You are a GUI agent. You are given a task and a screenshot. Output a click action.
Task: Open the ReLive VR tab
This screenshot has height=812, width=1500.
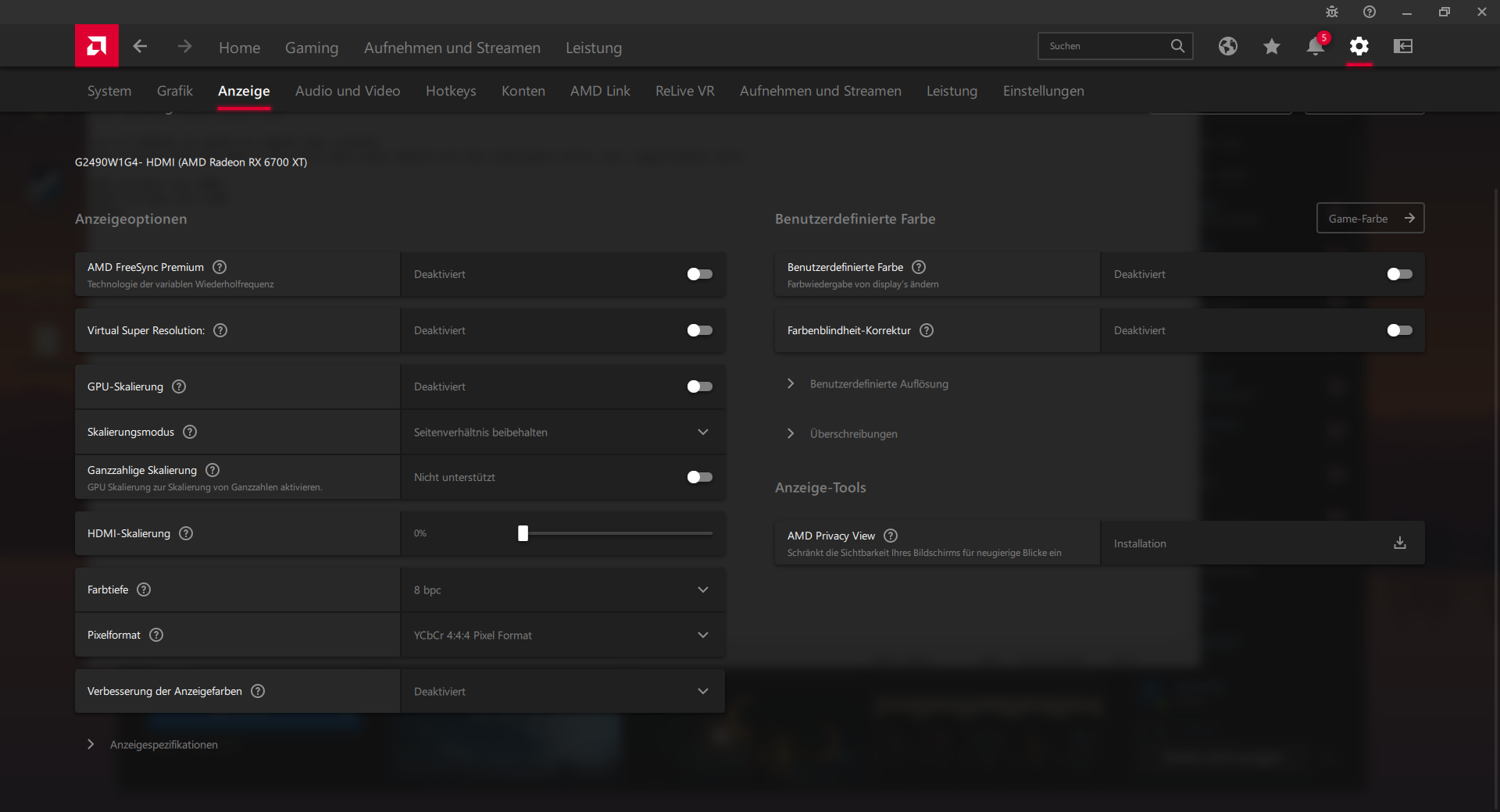685,91
